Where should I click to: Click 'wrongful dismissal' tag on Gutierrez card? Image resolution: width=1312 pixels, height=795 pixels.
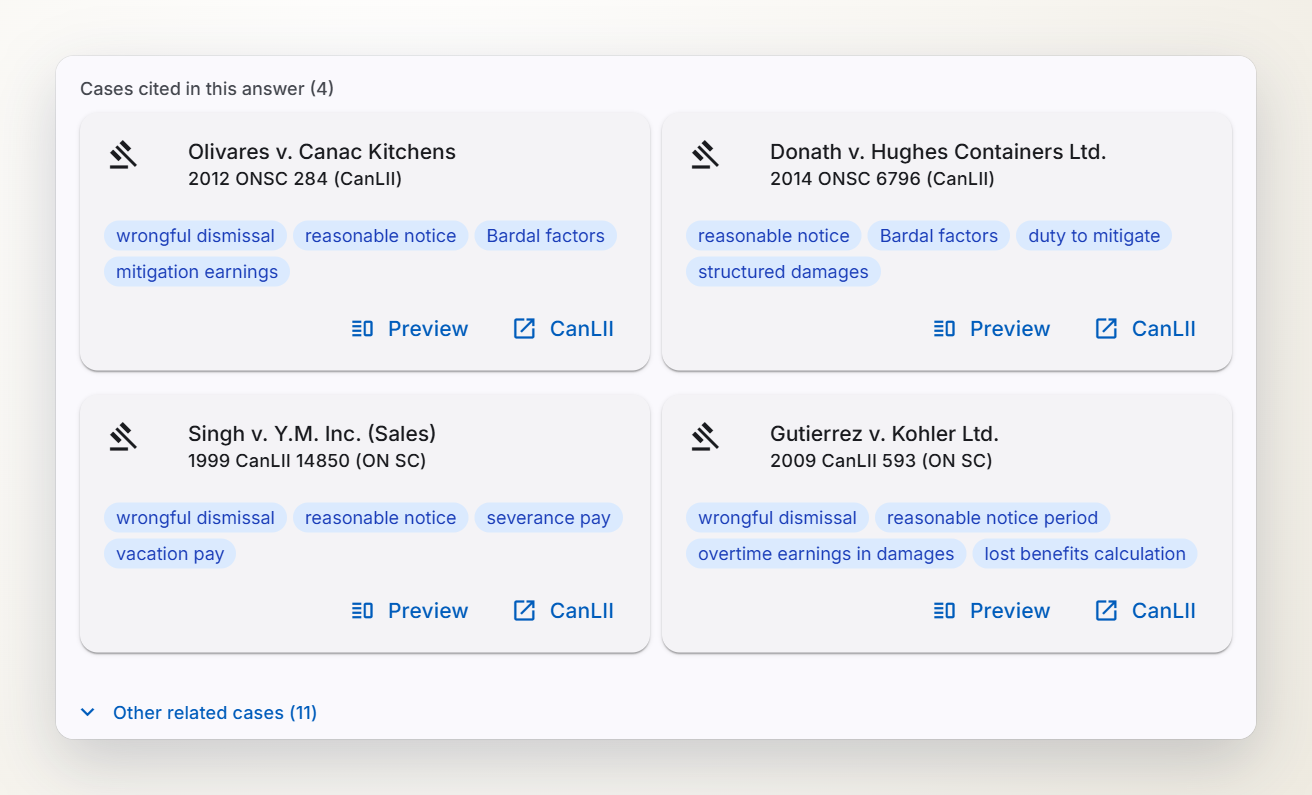tap(777, 518)
